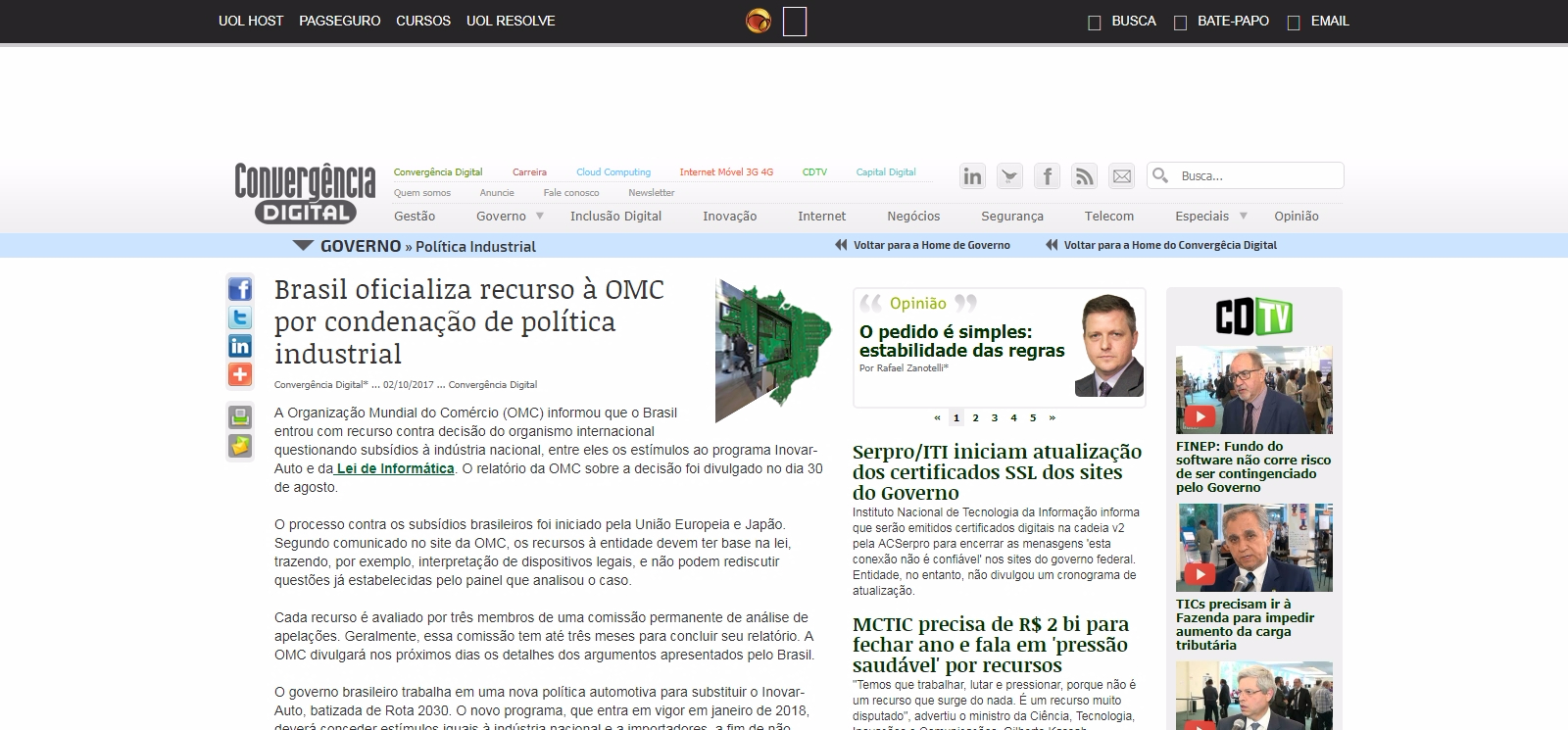Screen dimensions: 1568x730
Task: Open the RSS feed icon in the header
Action: click(1084, 176)
